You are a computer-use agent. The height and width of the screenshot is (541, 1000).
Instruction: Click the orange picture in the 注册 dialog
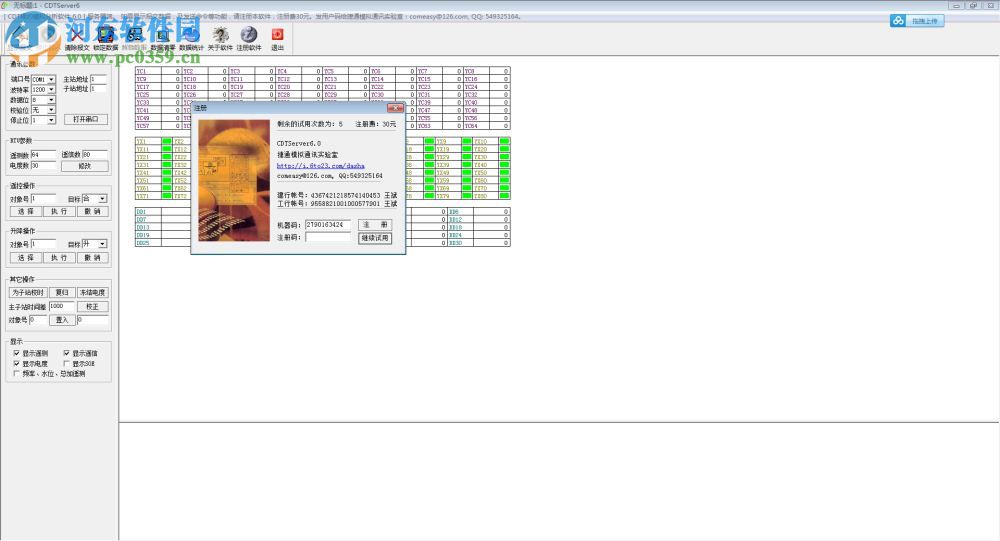click(234, 181)
